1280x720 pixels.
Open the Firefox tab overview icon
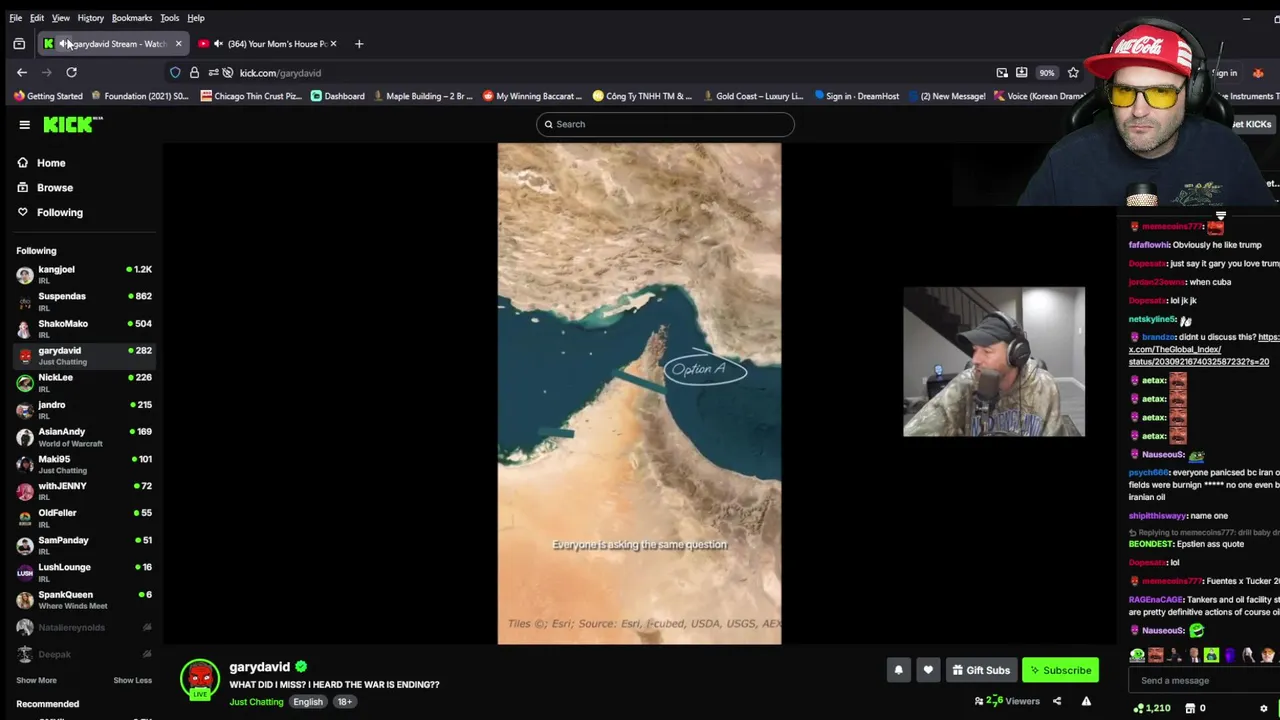pos(19,44)
